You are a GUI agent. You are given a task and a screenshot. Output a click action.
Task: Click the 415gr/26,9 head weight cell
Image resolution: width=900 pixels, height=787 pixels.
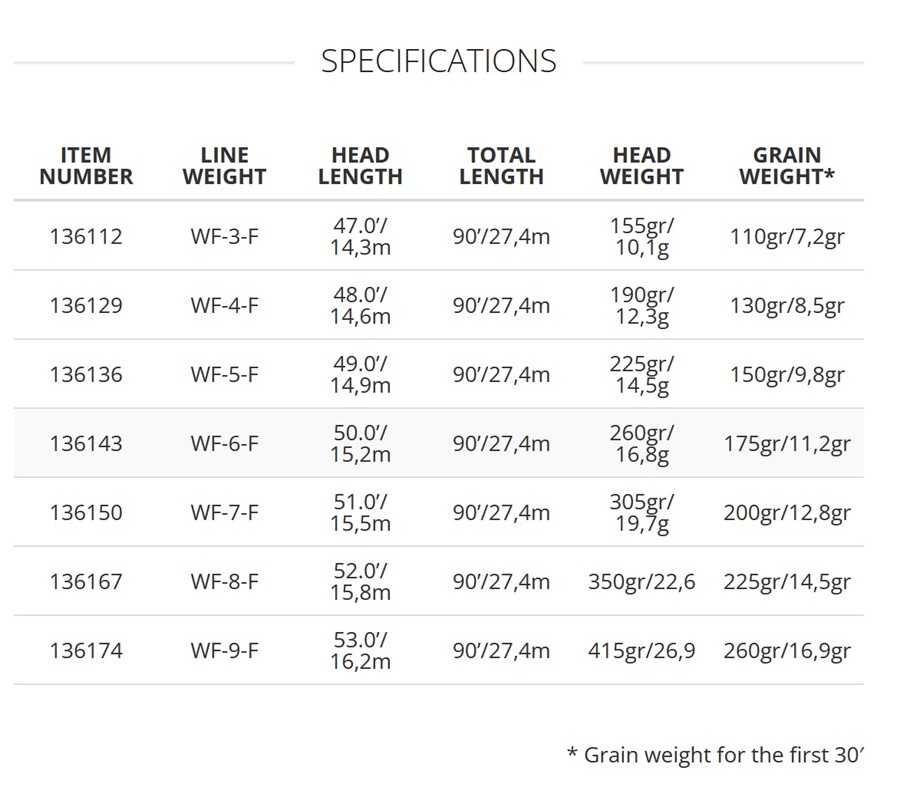coord(641,651)
